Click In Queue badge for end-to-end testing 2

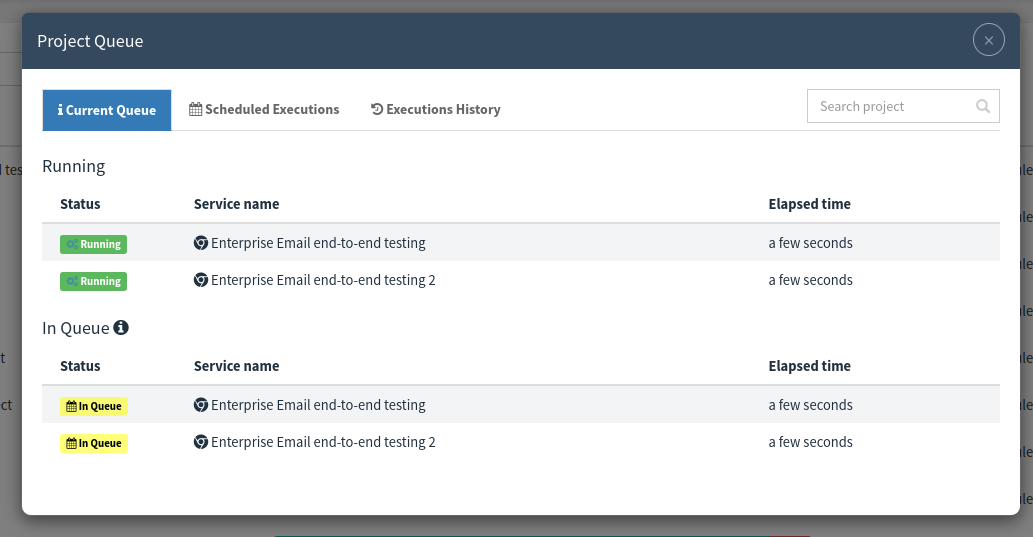pos(94,443)
